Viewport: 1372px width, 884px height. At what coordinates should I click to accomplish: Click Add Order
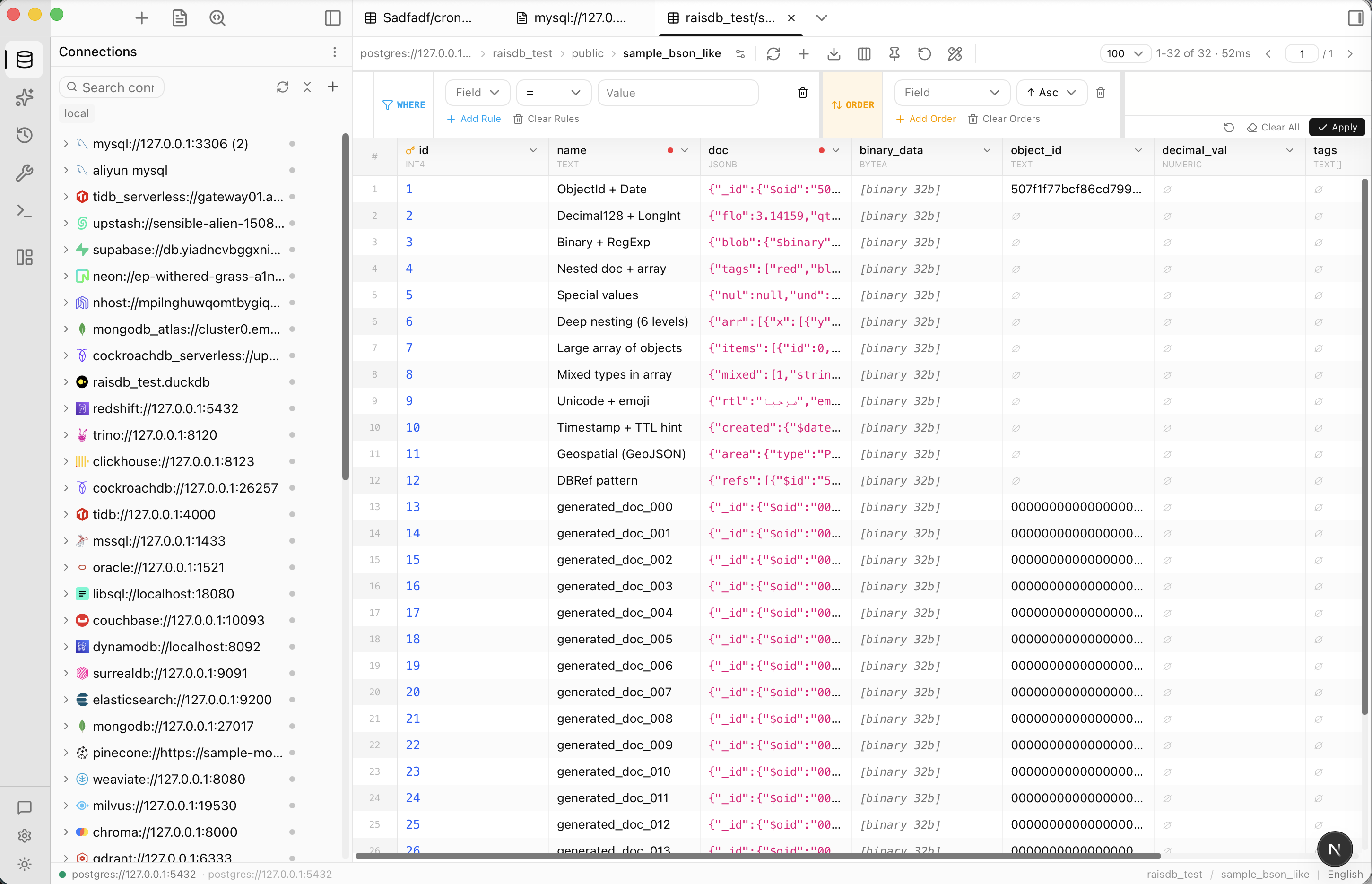(x=926, y=119)
